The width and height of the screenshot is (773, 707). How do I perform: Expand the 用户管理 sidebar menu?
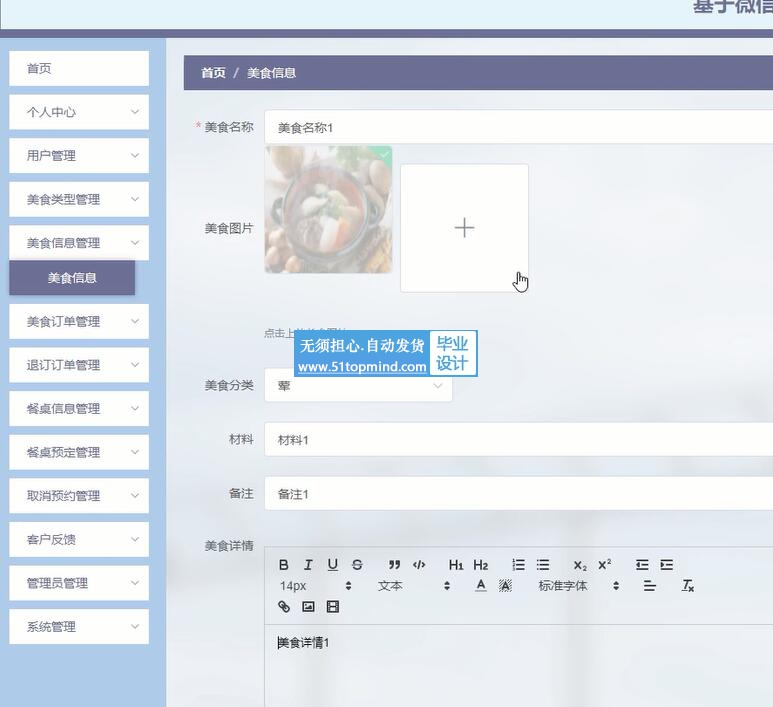coord(79,156)
